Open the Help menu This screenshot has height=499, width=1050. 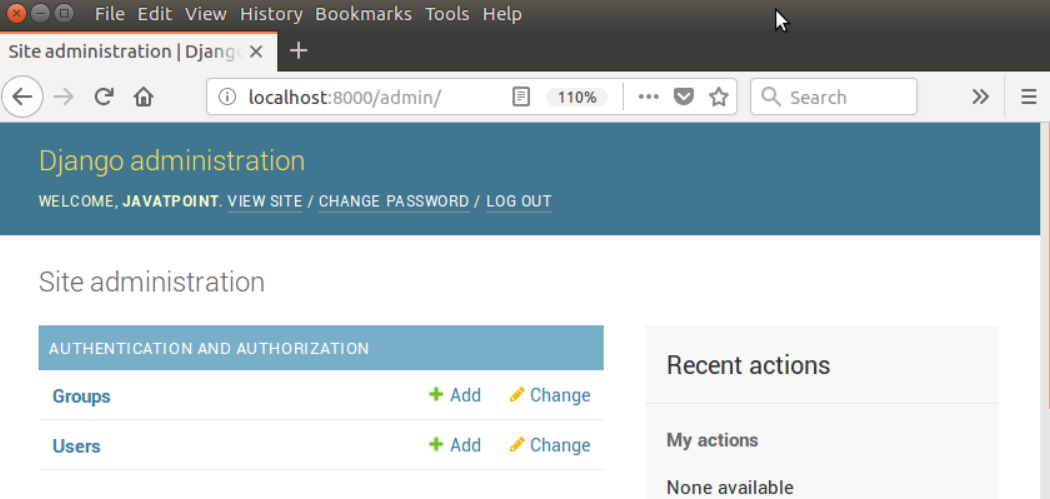[x=502, y=13]
